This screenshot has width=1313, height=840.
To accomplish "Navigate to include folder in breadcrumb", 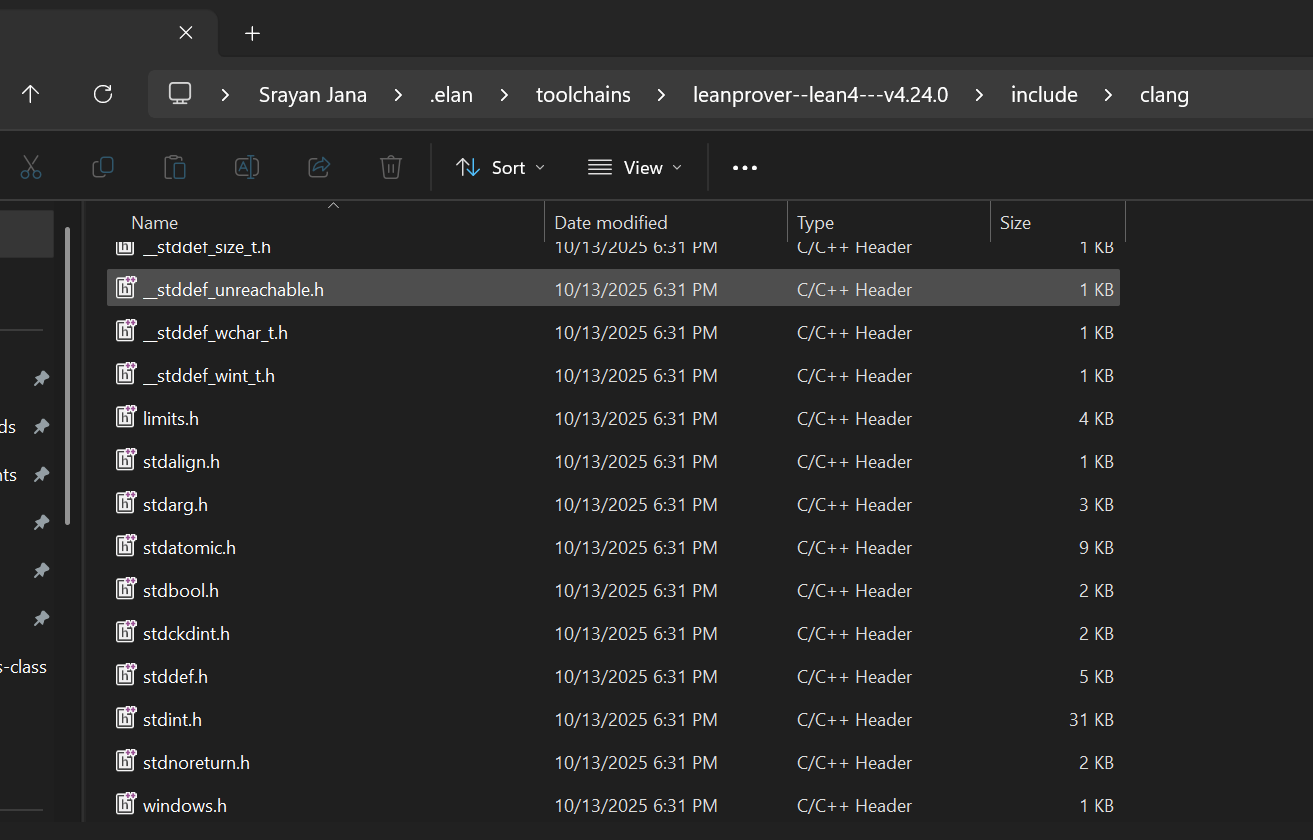I will [x=1043, y=95].
